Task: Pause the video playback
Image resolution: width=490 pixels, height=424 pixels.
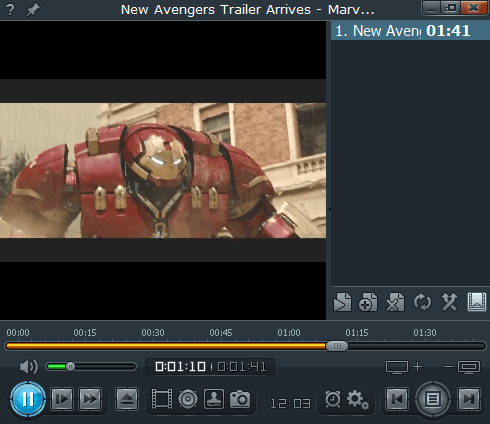Action: [28, 399]
